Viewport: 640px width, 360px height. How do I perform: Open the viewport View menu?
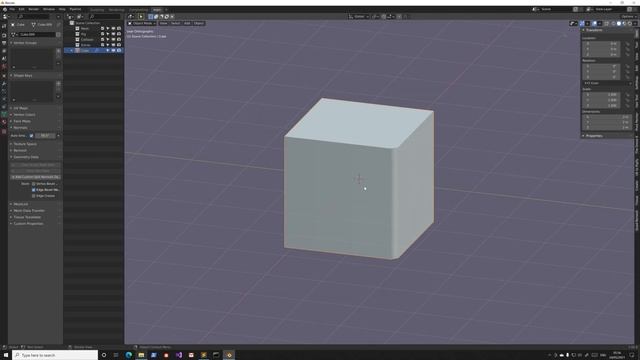[163, 23]
